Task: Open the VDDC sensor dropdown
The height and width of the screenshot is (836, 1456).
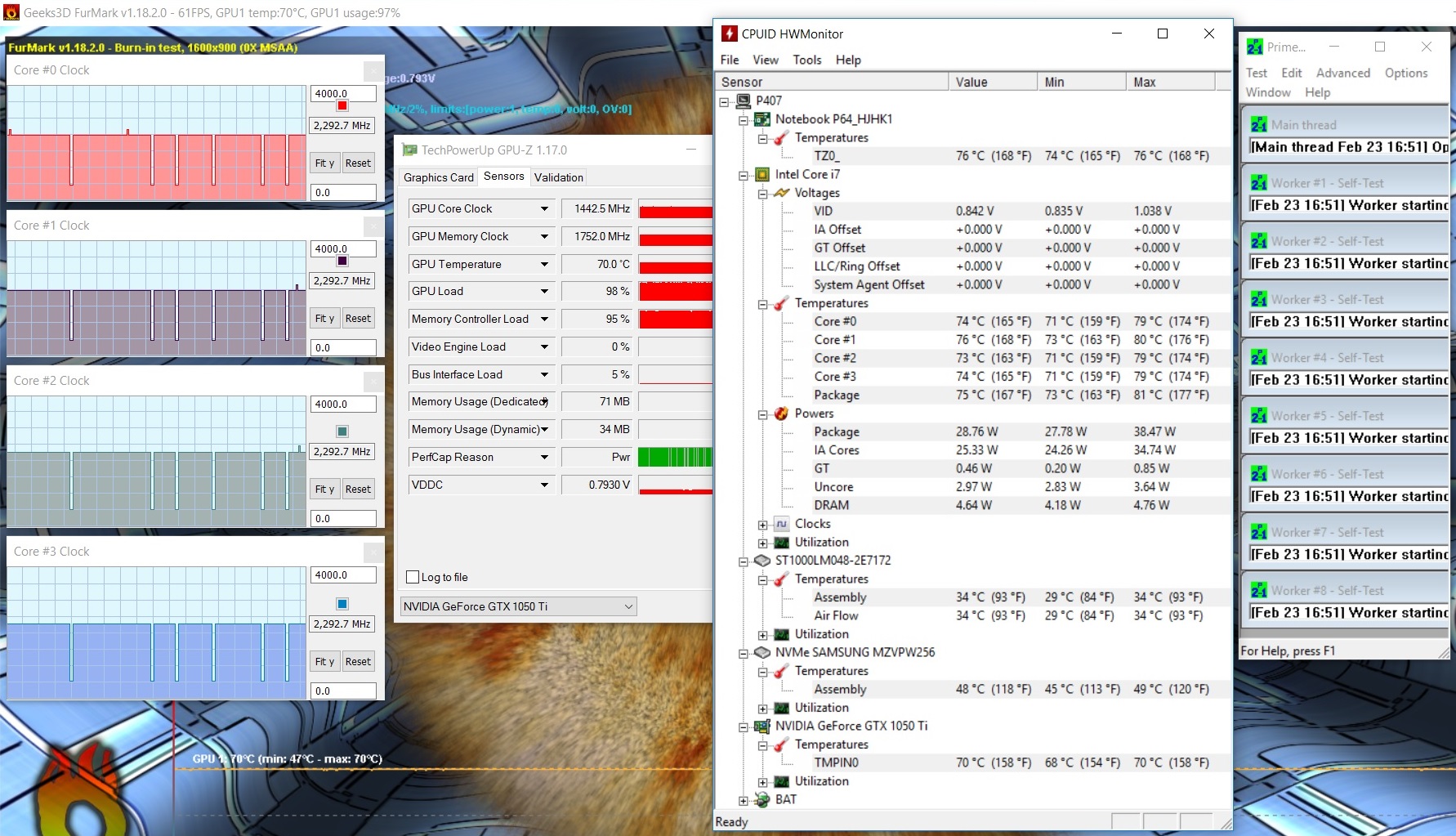Action: 545,485
